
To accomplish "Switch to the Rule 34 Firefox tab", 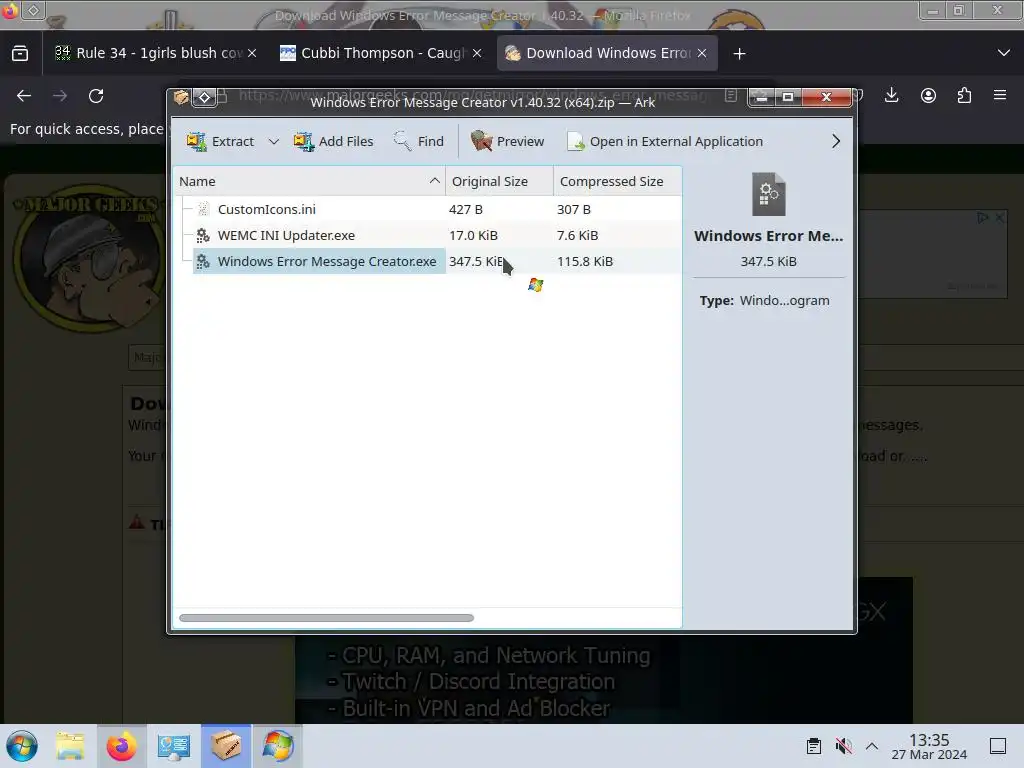I will point(155,53).
